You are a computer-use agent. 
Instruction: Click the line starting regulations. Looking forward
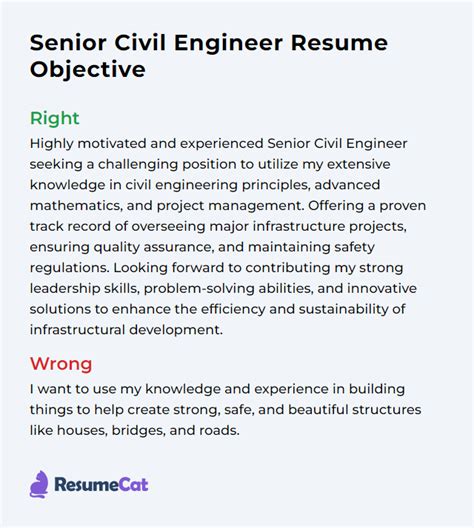point(216,268)
